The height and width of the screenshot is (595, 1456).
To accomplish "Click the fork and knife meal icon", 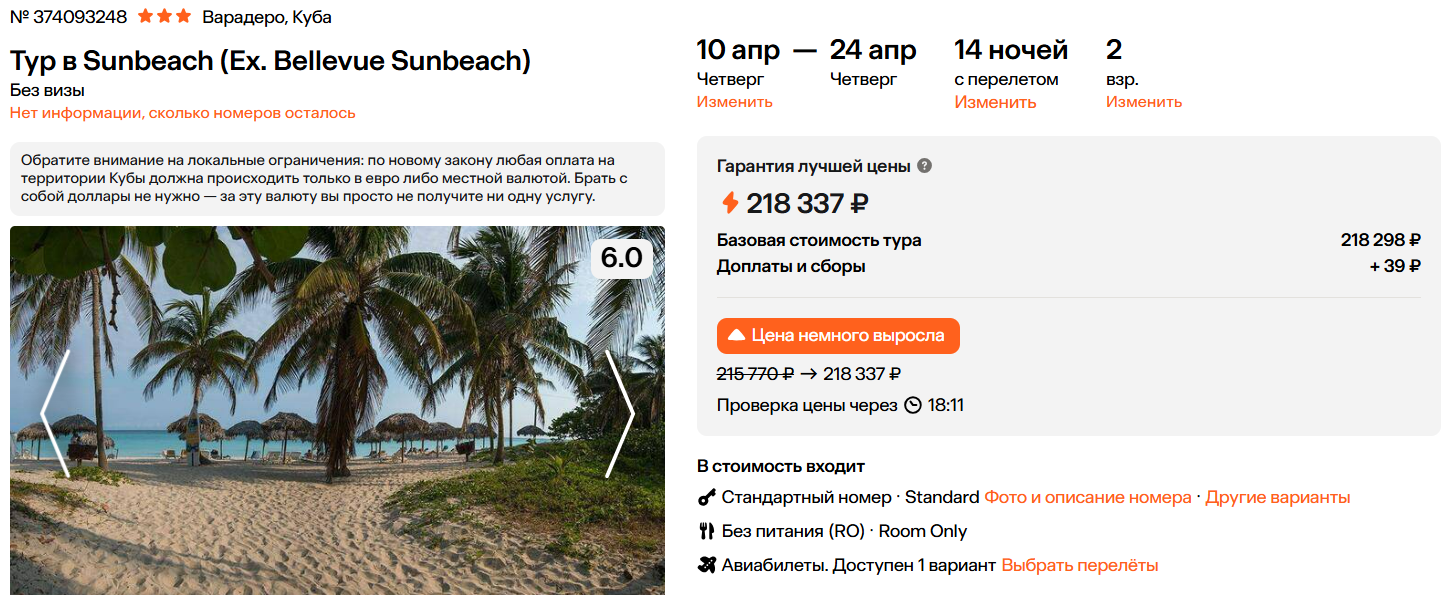I will (707, 531).
